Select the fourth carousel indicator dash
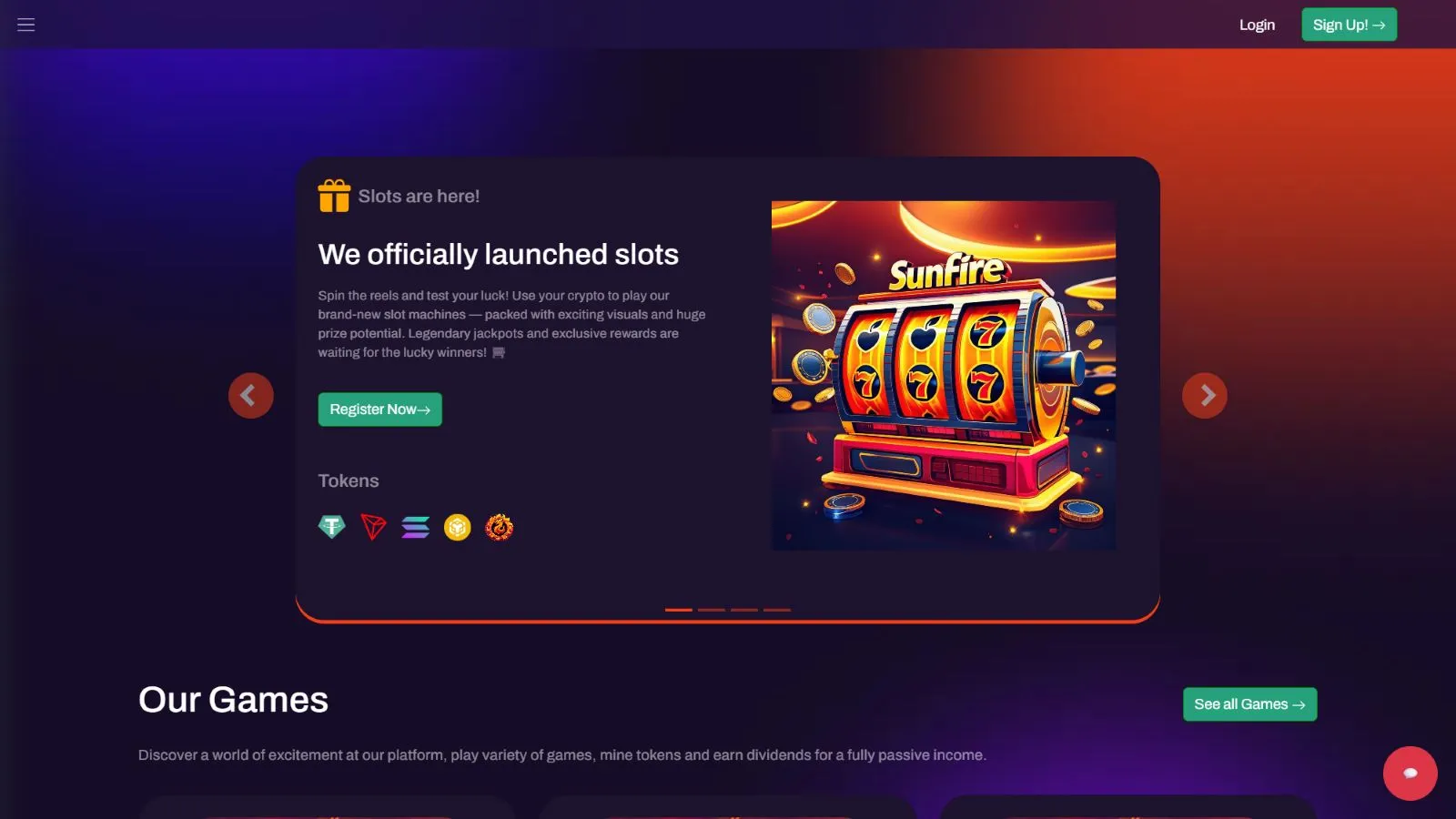Image resolution: width=1456 pixels, height=819 pixels. [x=777, y=610]
